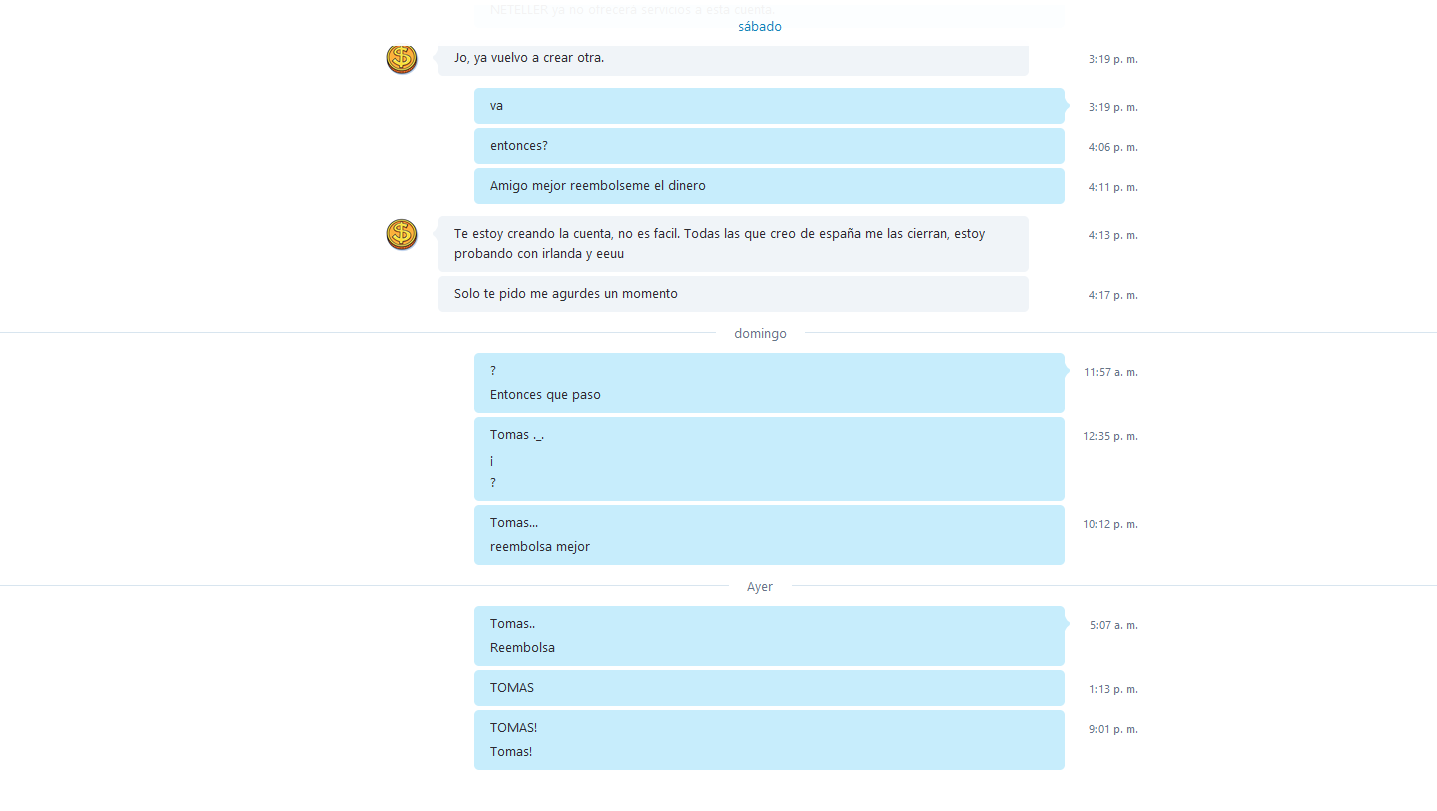Viewport: 1437px width, 811px height.
Task: Click the 'Tomas ._.' message bubble
Action: point(769,459)
